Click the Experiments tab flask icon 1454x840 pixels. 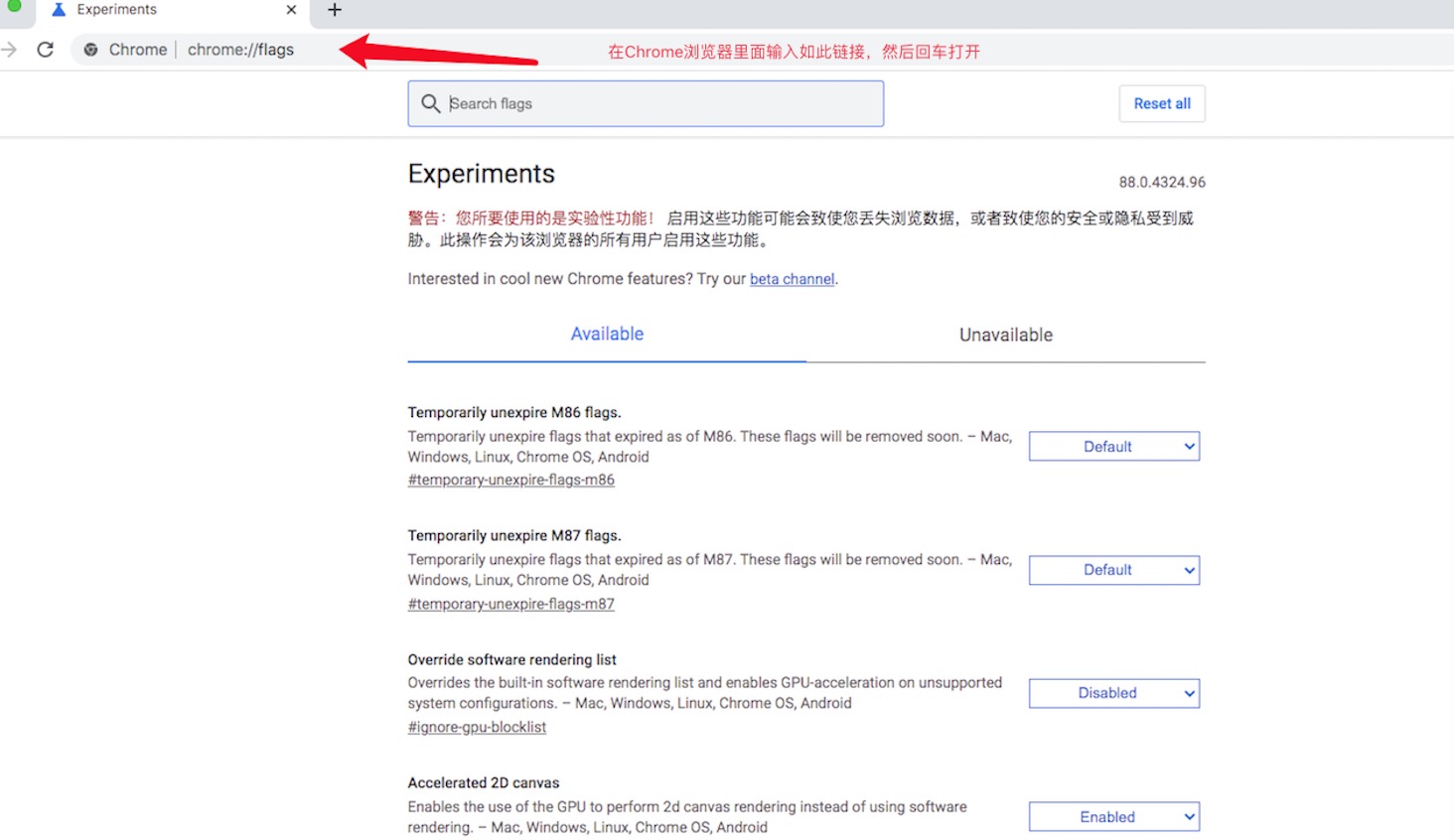[x=59, y=10]
